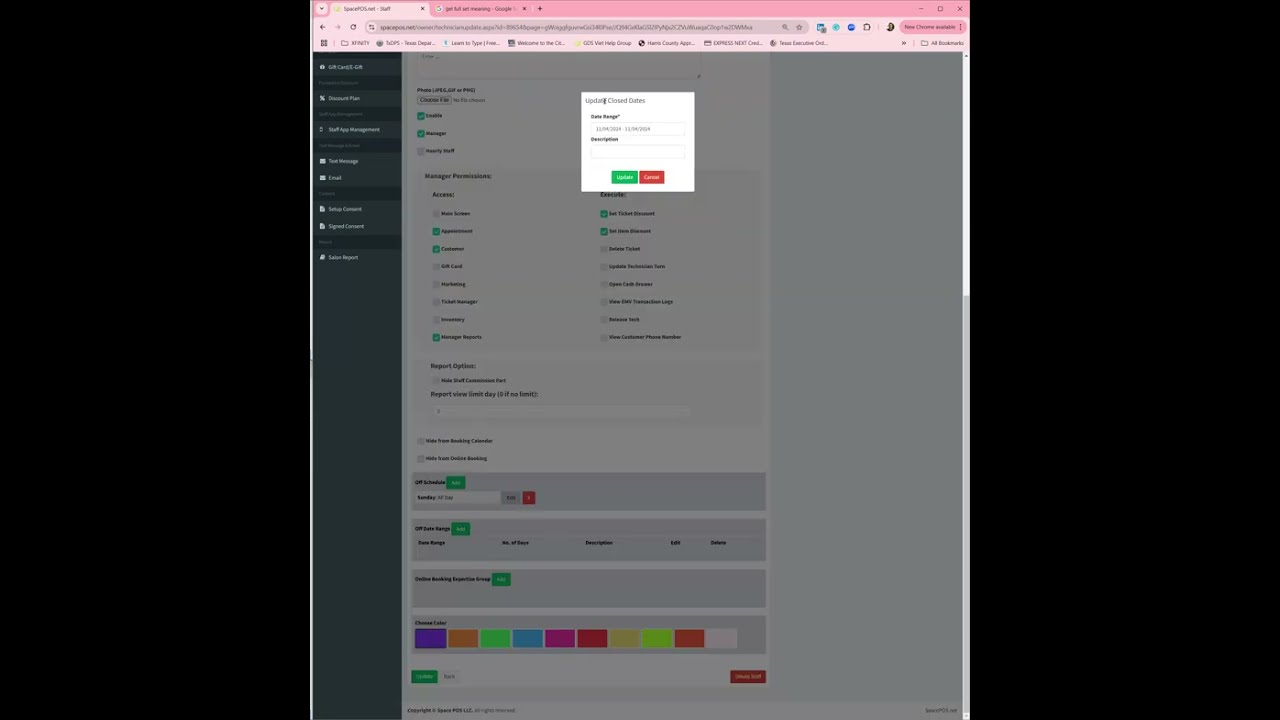Image resolution: width=1280 pixels, height=720 pixels.
Task: Click the Delete Staff button
Action: 748,677
